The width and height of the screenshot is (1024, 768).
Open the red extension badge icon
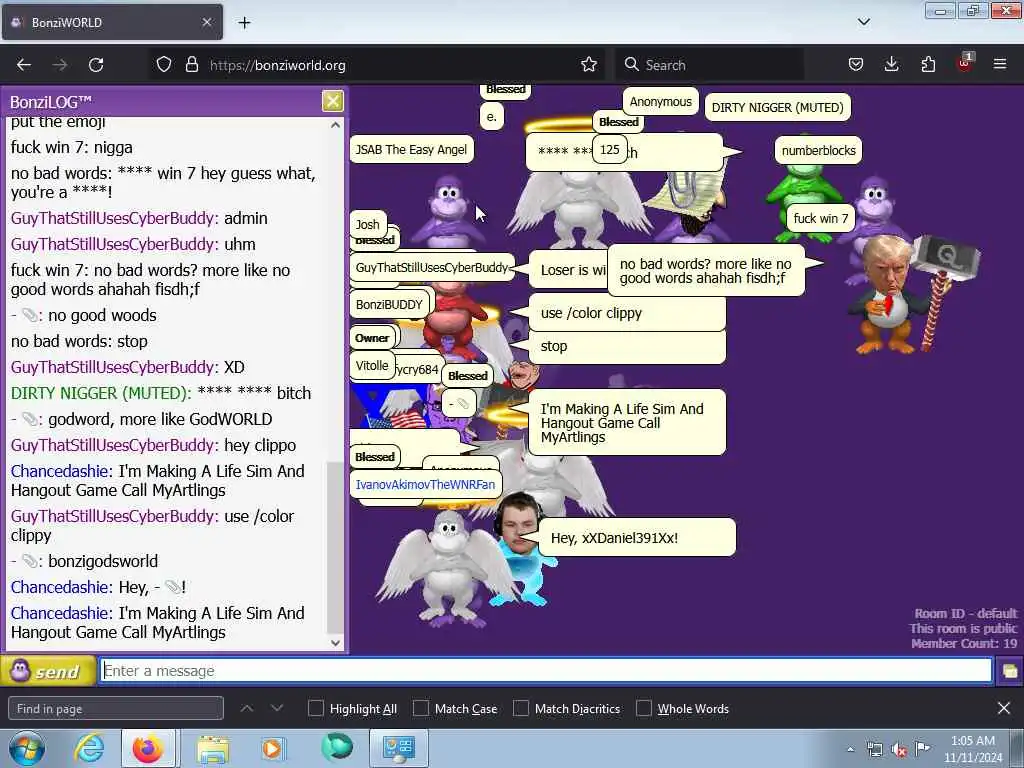(965, 63)
